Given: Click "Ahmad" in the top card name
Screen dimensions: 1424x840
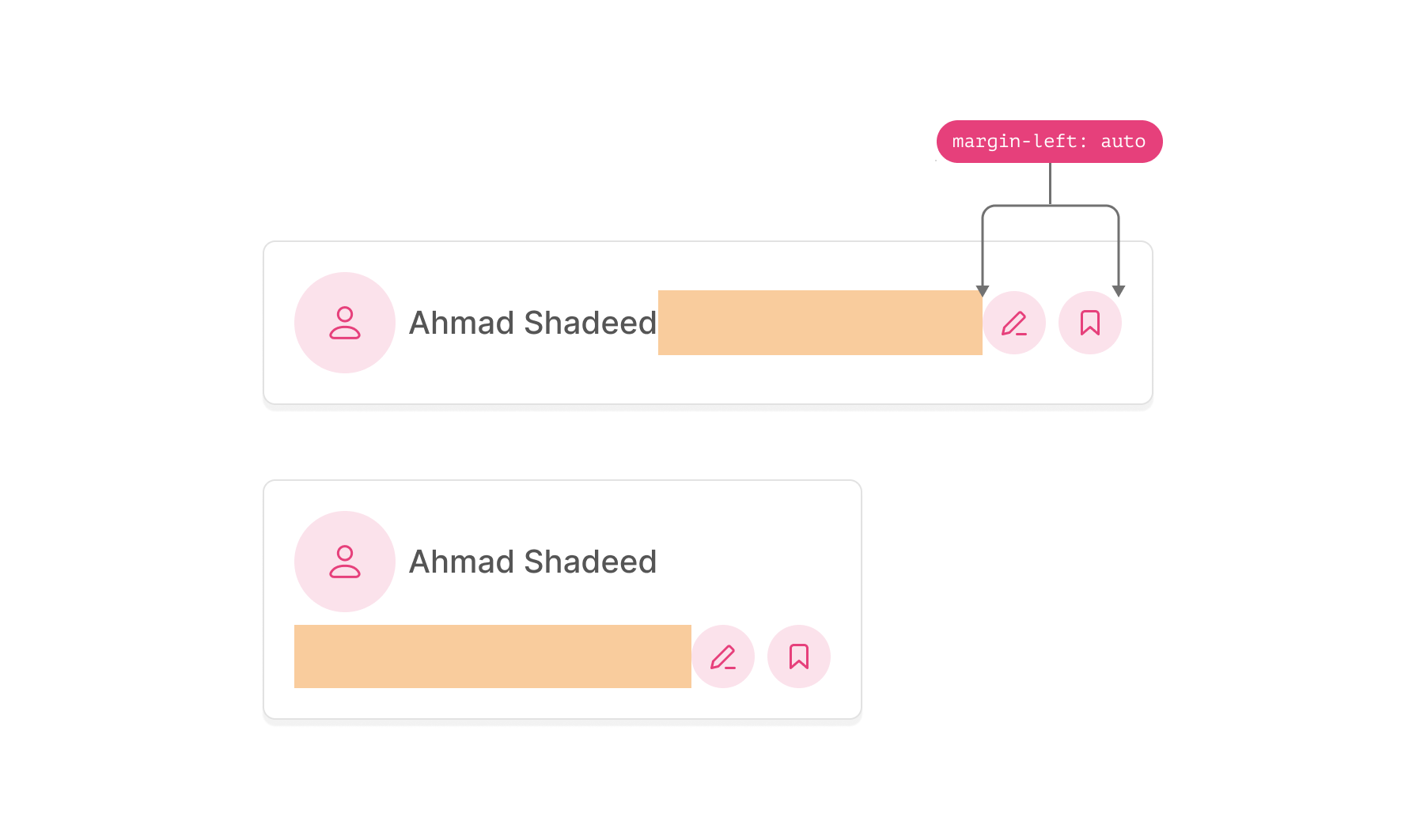Looking at the screenshot, I should 461,323.
